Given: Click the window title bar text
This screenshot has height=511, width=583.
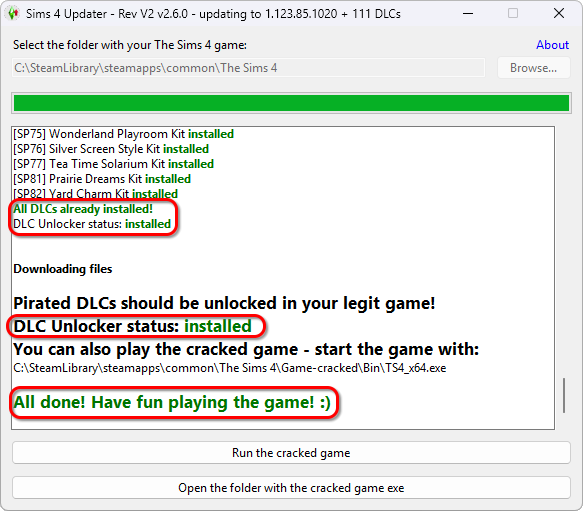Looking at the screenshot, I should (213, 14).
